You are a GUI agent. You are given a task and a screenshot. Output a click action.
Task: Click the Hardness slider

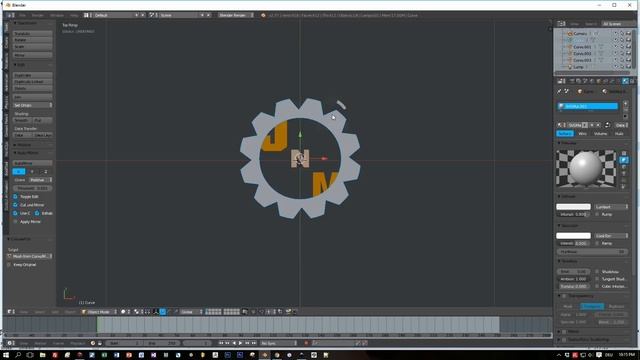pyautogui.click(x=592, y=251)
